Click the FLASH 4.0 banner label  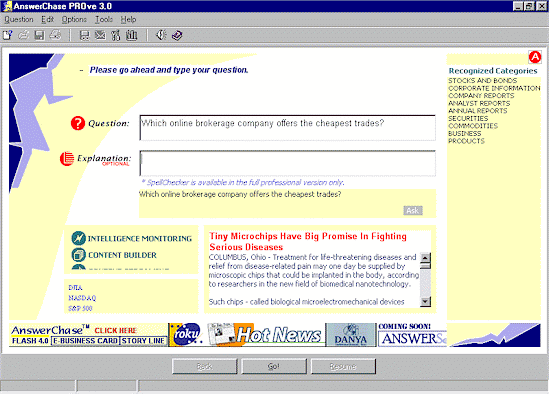(x=30, y=341)
